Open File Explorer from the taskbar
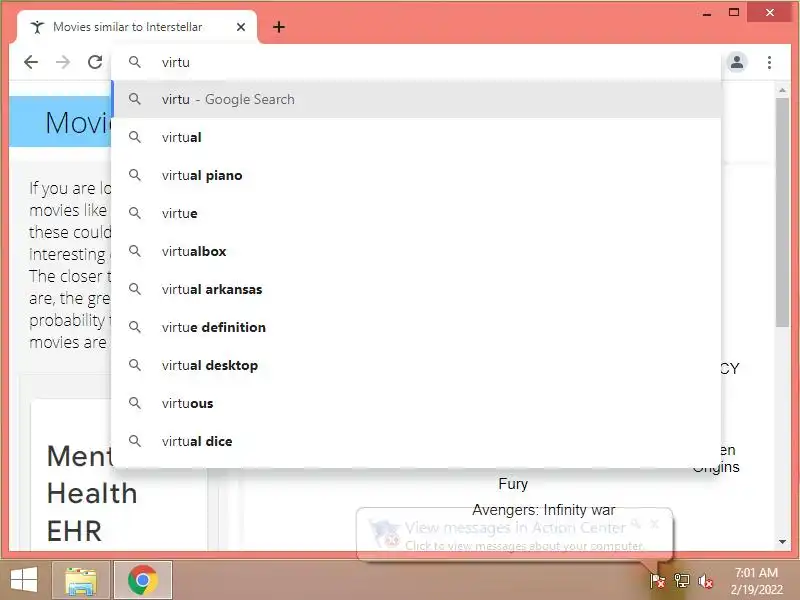This screenshot has width=800, height=600. (x=81, y=580)
